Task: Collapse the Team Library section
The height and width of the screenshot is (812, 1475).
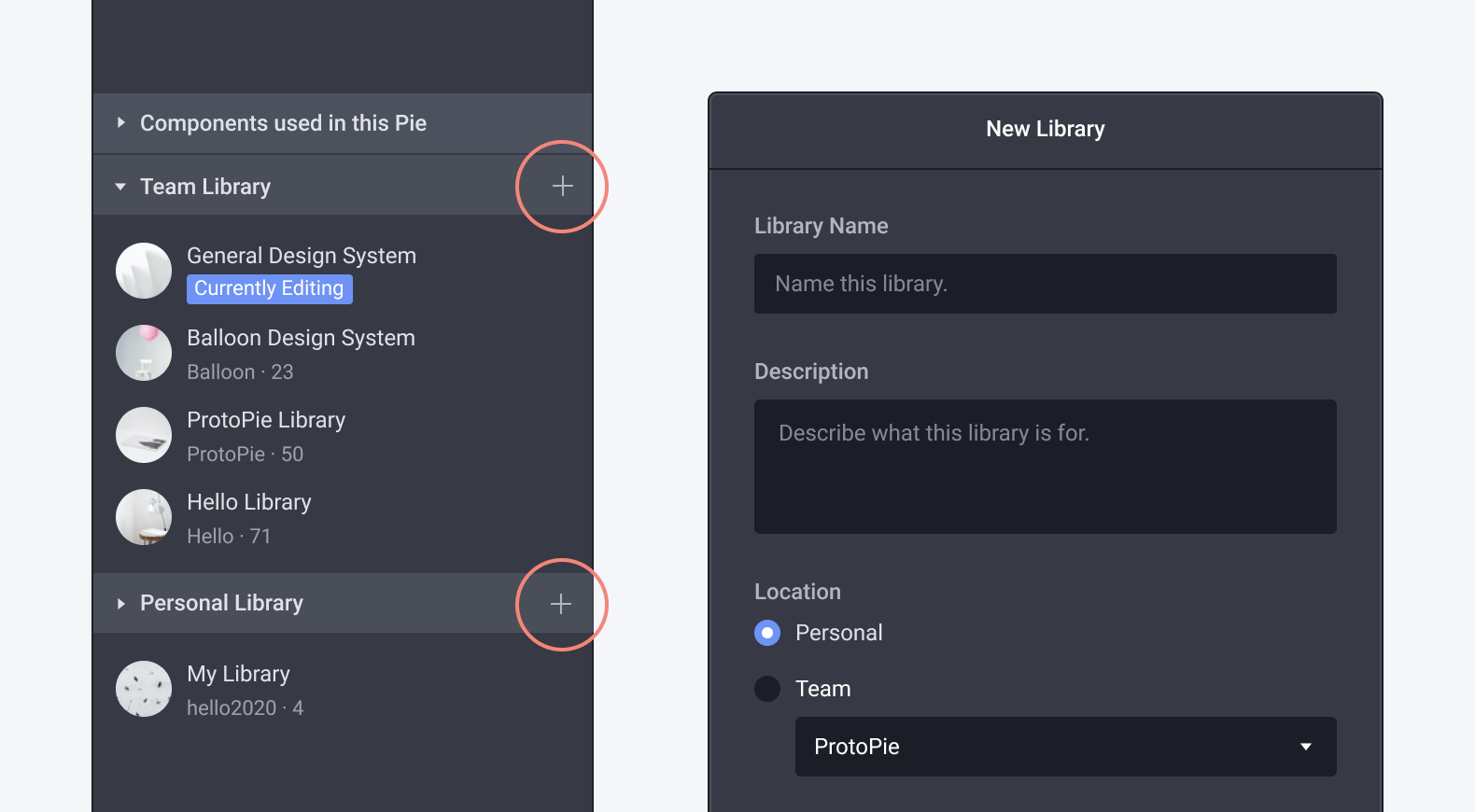Action: (x=120, y=186)
